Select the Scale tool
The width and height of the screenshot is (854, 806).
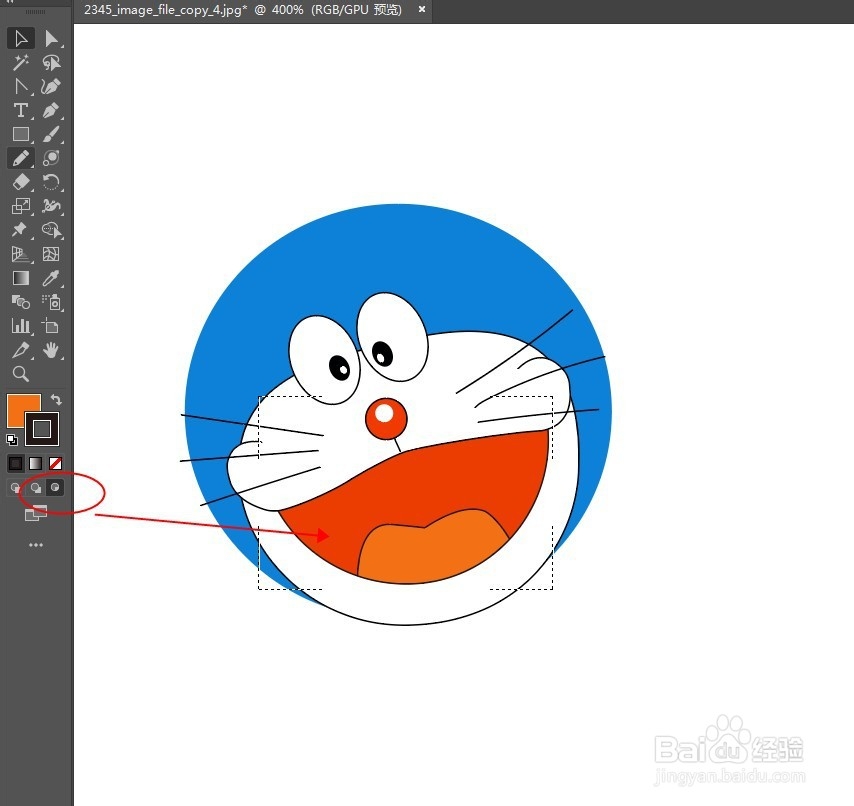(x=21, y=206)
